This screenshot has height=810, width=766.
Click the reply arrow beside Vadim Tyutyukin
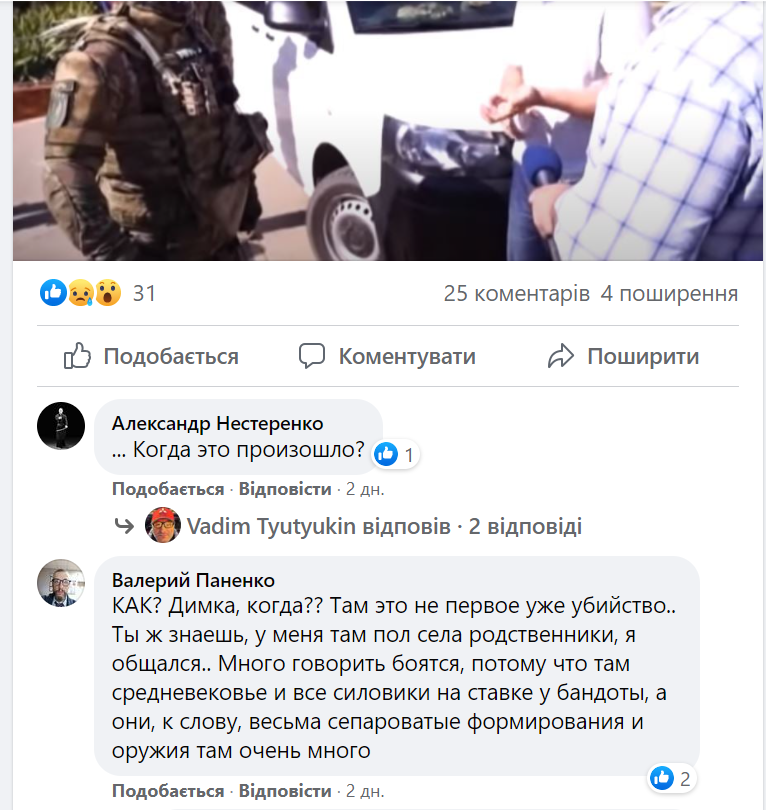[124, 526]
